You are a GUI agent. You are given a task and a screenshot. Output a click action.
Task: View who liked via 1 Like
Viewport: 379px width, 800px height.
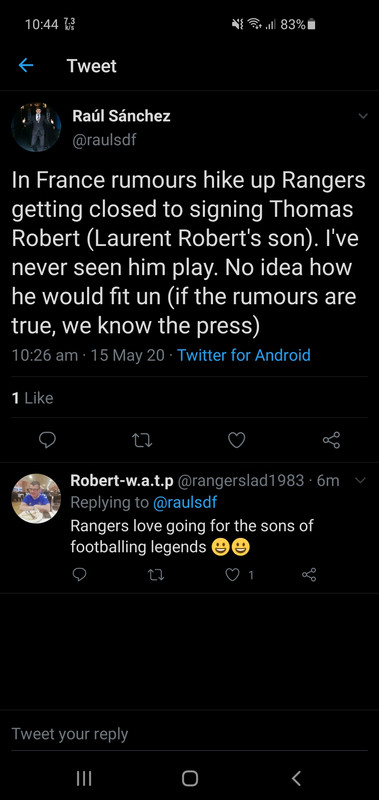[x=32, y=397]
